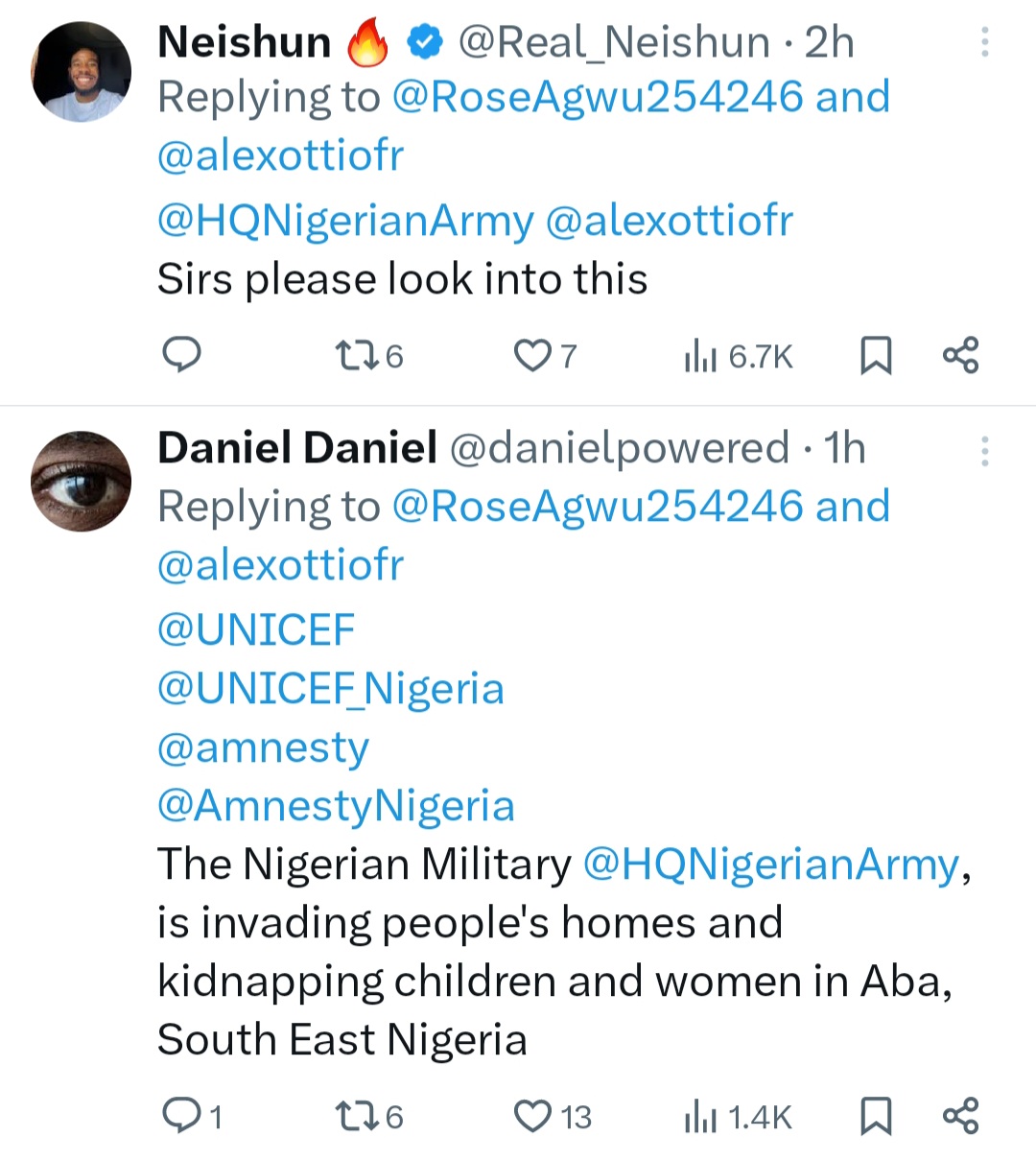The image size is (1036, 1161).
Task: Like Neishun's tweet with the heart icon
Action: tap(530, 356)
